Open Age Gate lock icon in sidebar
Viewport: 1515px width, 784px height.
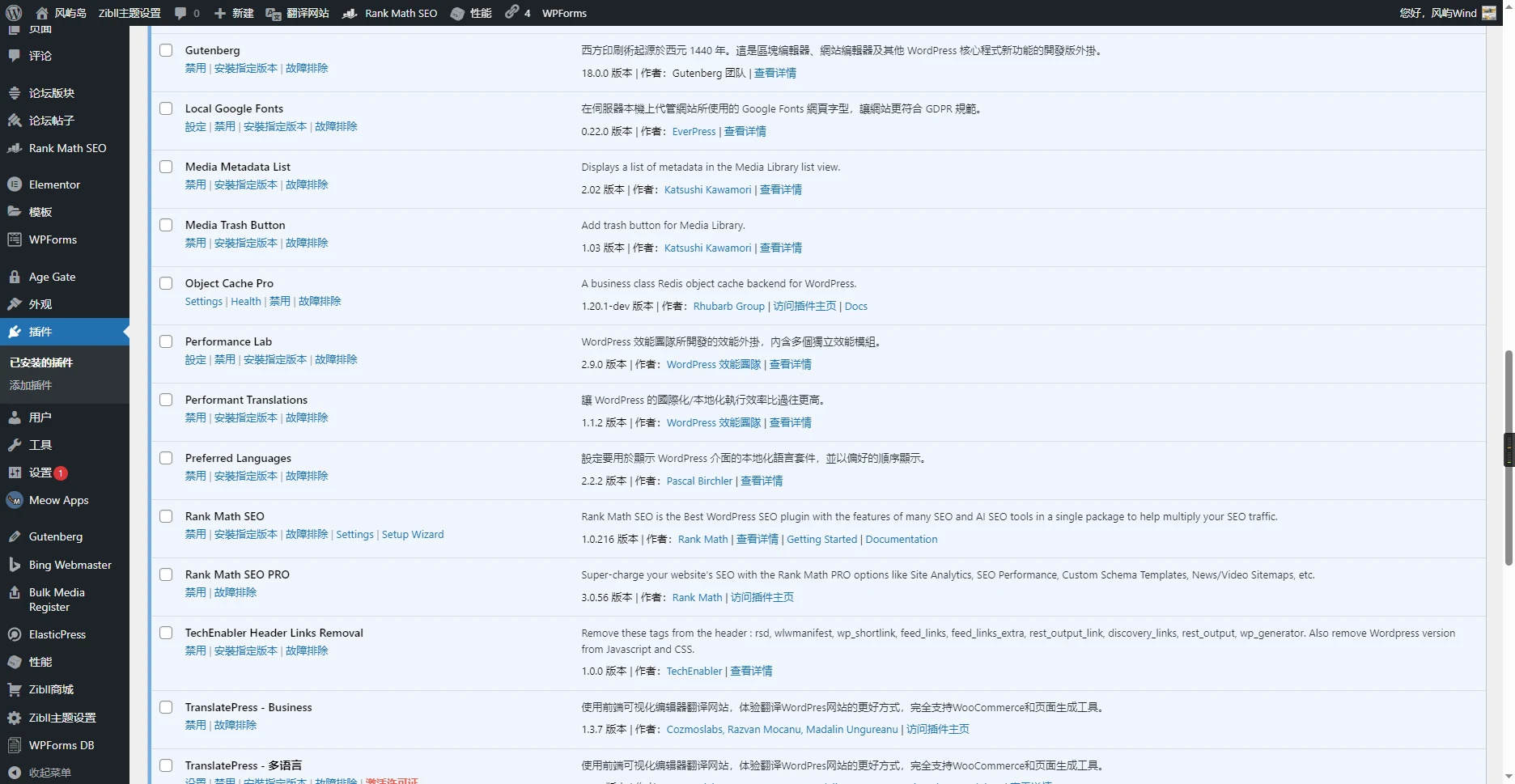15,277
